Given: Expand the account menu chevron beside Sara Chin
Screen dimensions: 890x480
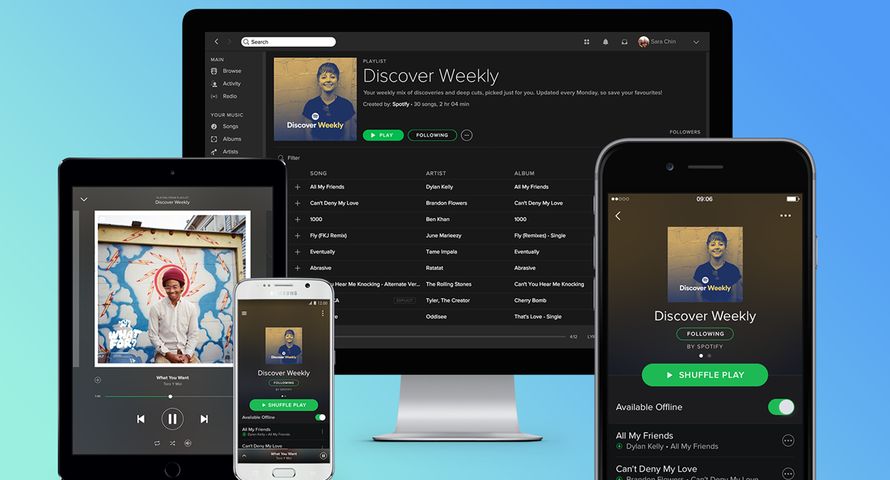Looking at the screenshot, I should click(696, 42).
